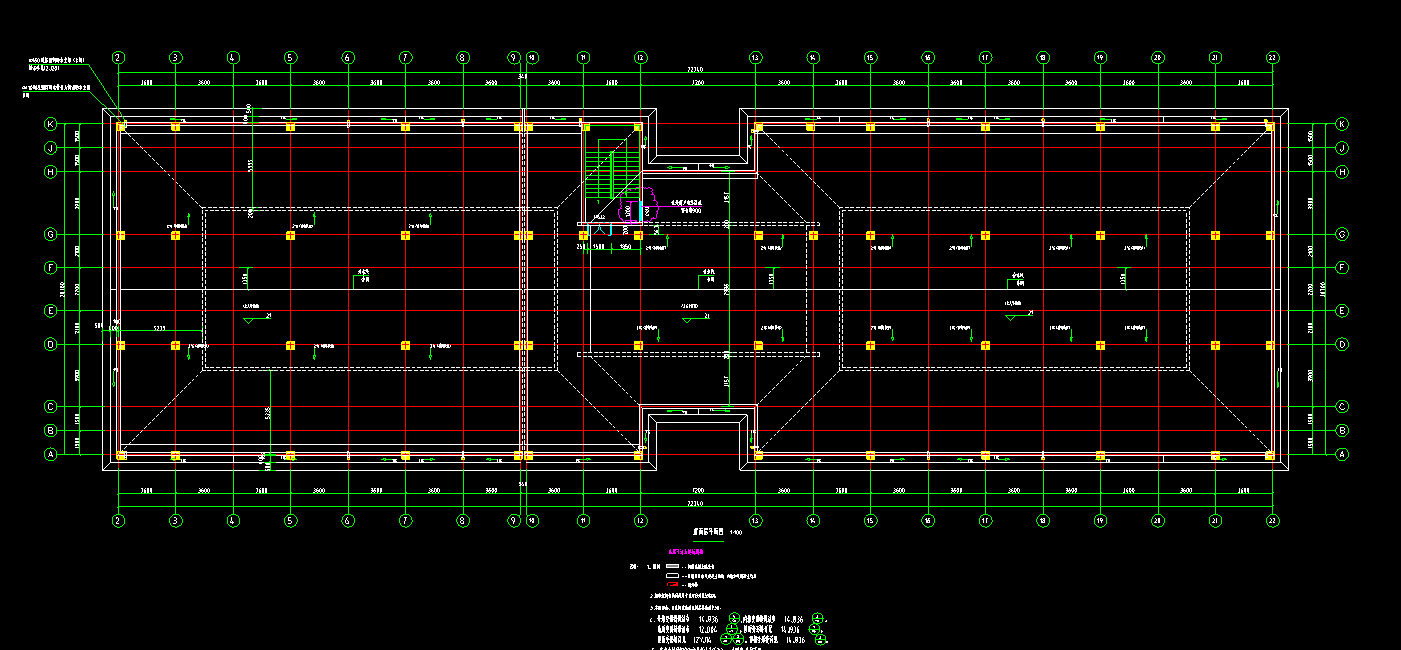Click the left-side axis bubble K
Image resolution: width=1401 pixels, height=650 pixels.
[x=50, y=124]
